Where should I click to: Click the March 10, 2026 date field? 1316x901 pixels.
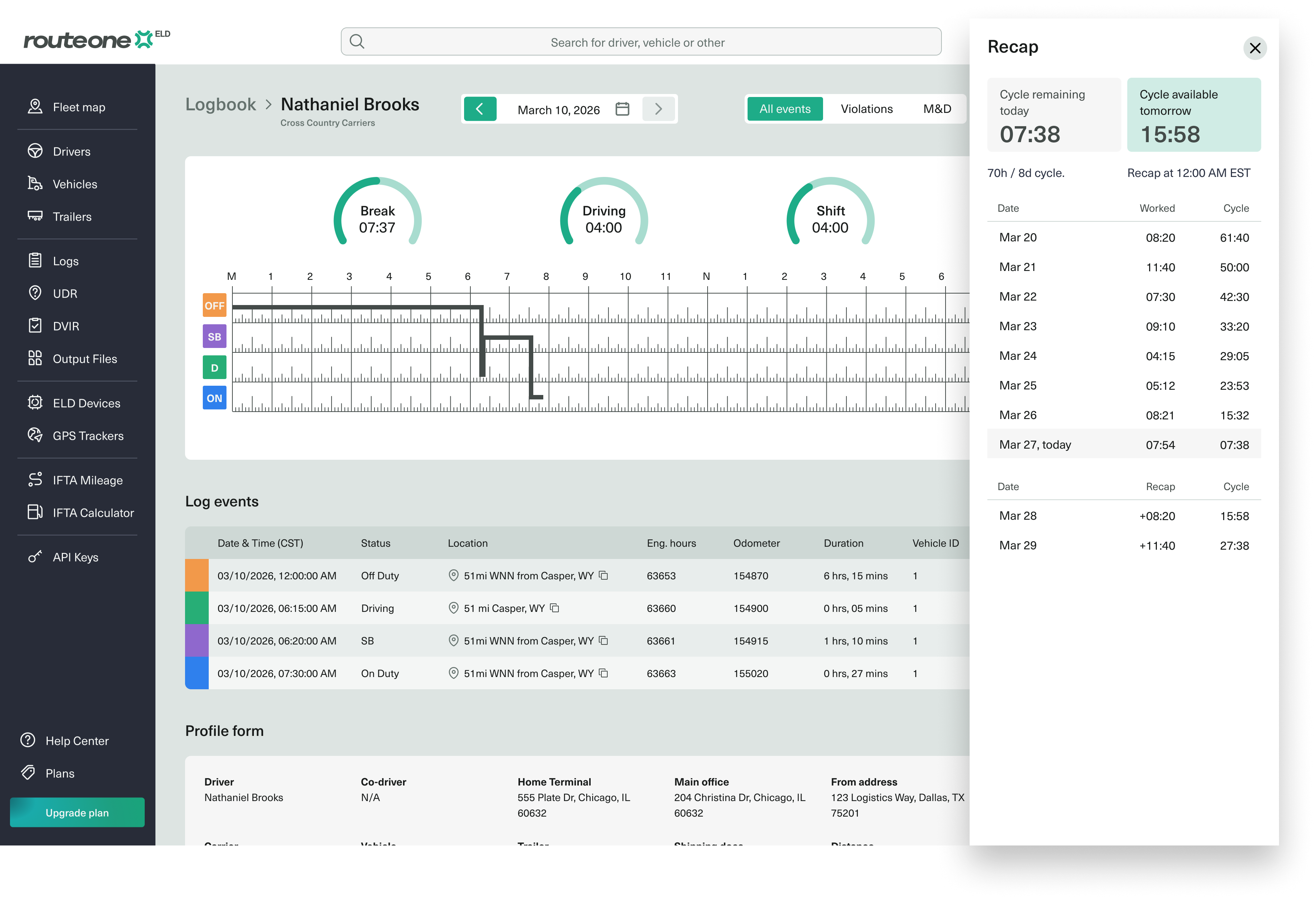tap(558, 110)
